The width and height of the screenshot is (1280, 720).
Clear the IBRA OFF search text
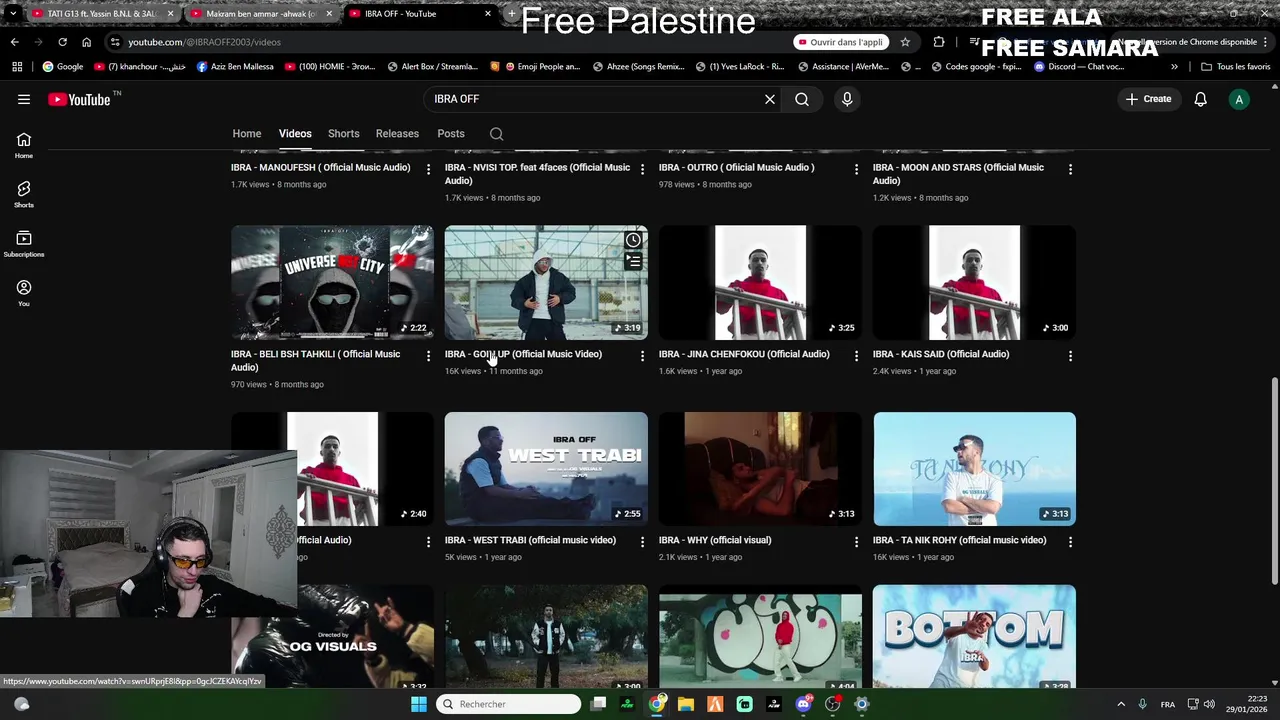(770, 99)
